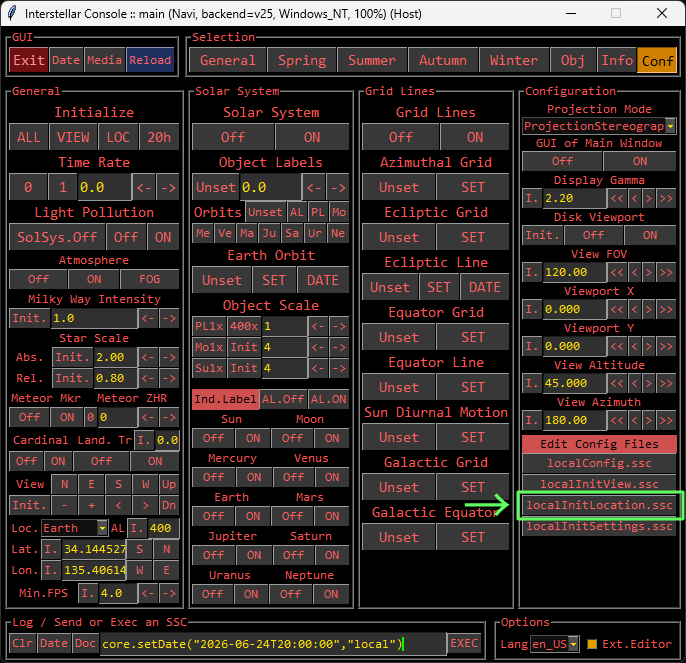Click Initialize ALL button
This screenshot has width=686, height=663.
pyautogui.click(x=29, y=137)
